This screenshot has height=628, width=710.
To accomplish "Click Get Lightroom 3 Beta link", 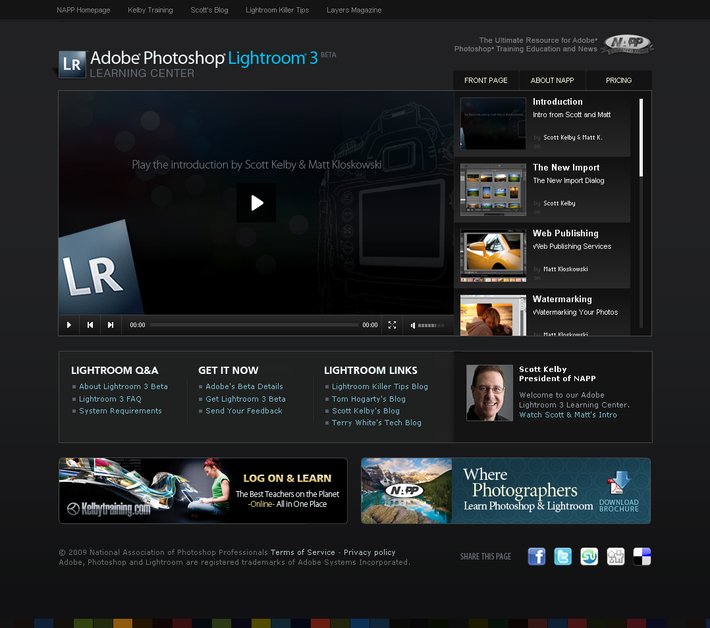I will coord(245,399).
